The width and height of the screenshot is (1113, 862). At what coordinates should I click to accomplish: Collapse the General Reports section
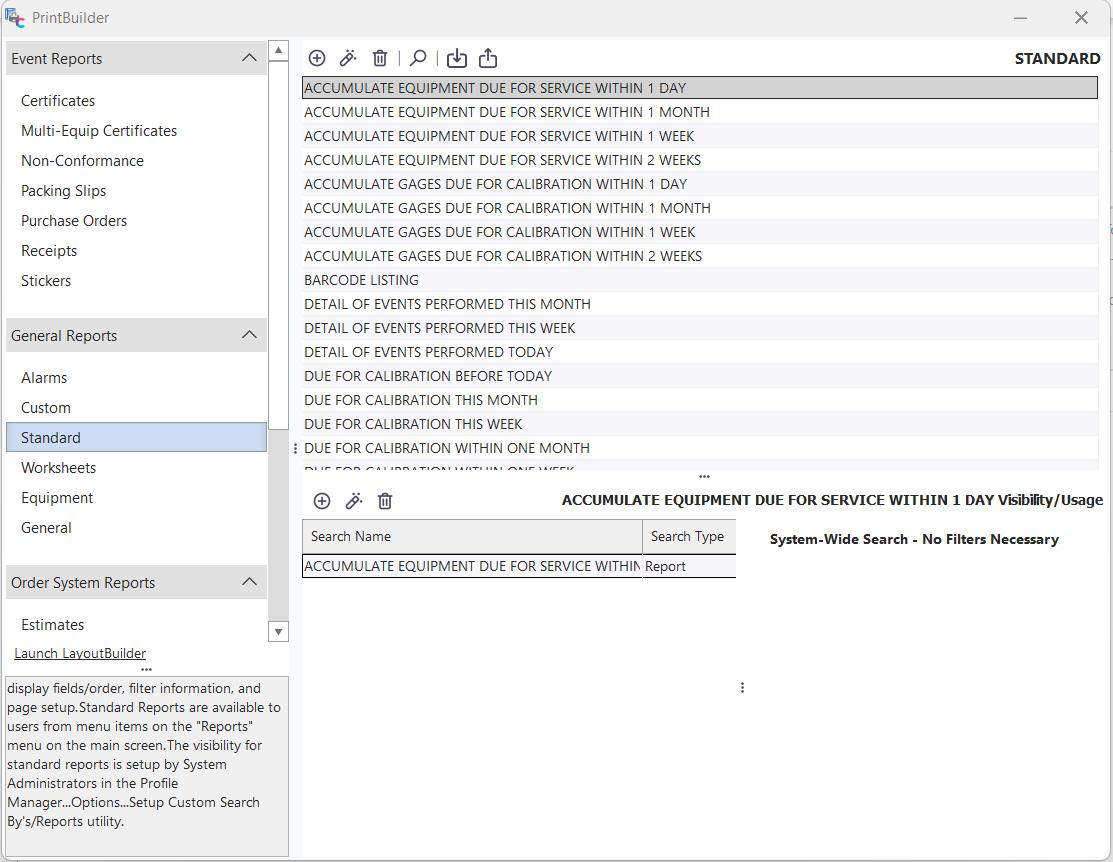pos(249,335)
